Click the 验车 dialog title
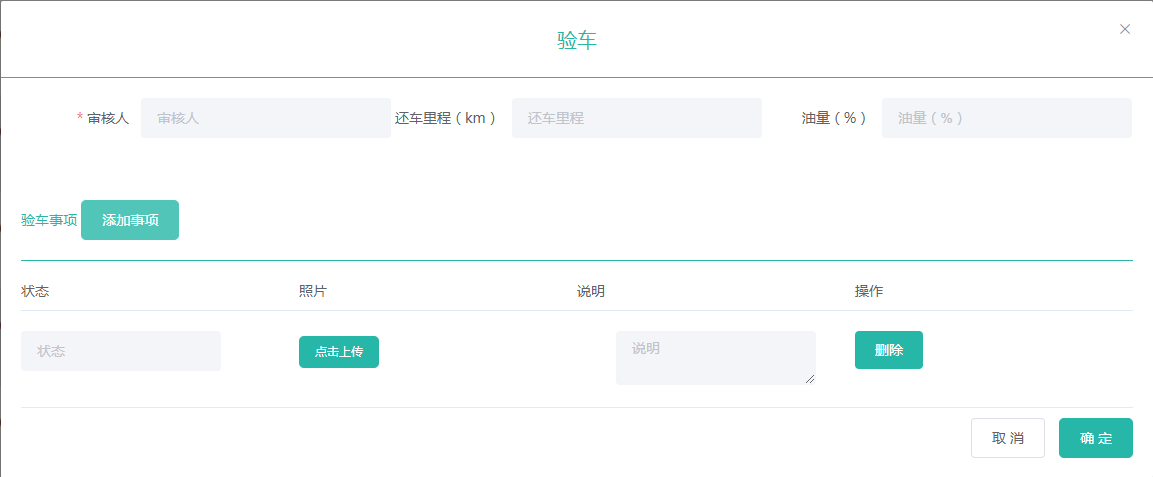 pyautogui.click(x=576, y=41)
